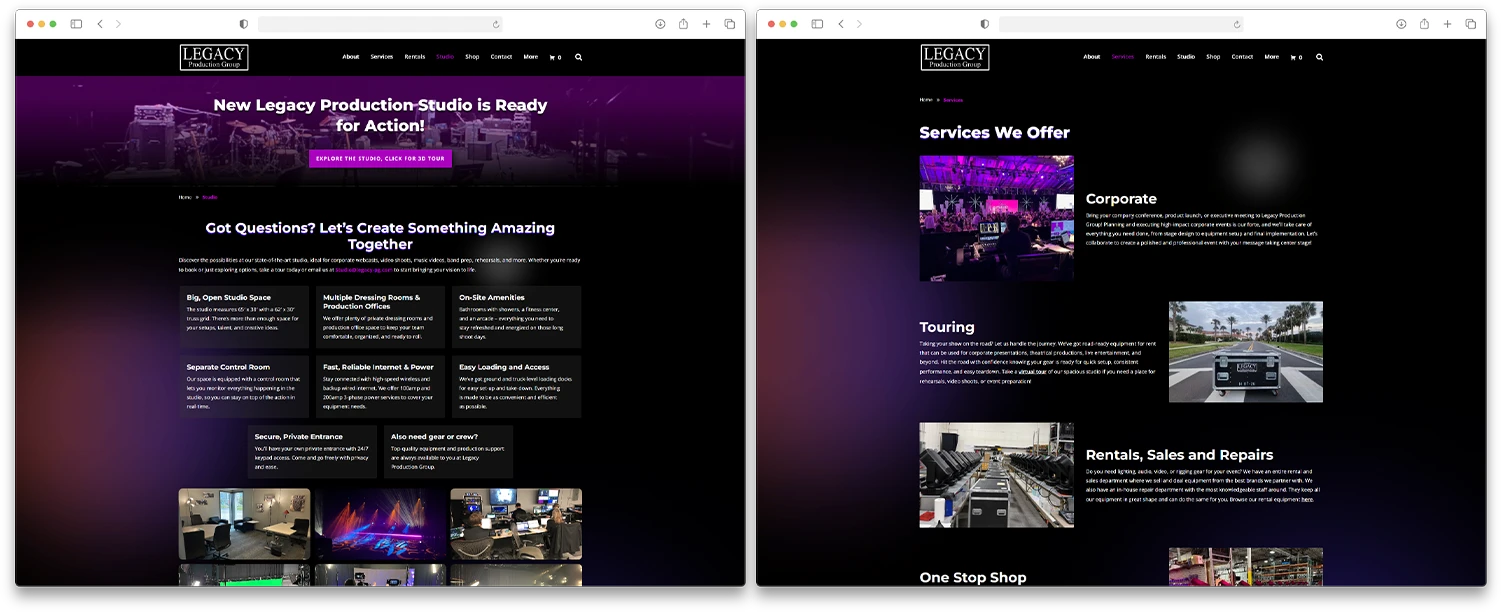This screenshot has height=612, width=1501.
Task: Show tab overview in the right Safari window
Action: point(1471,23)
